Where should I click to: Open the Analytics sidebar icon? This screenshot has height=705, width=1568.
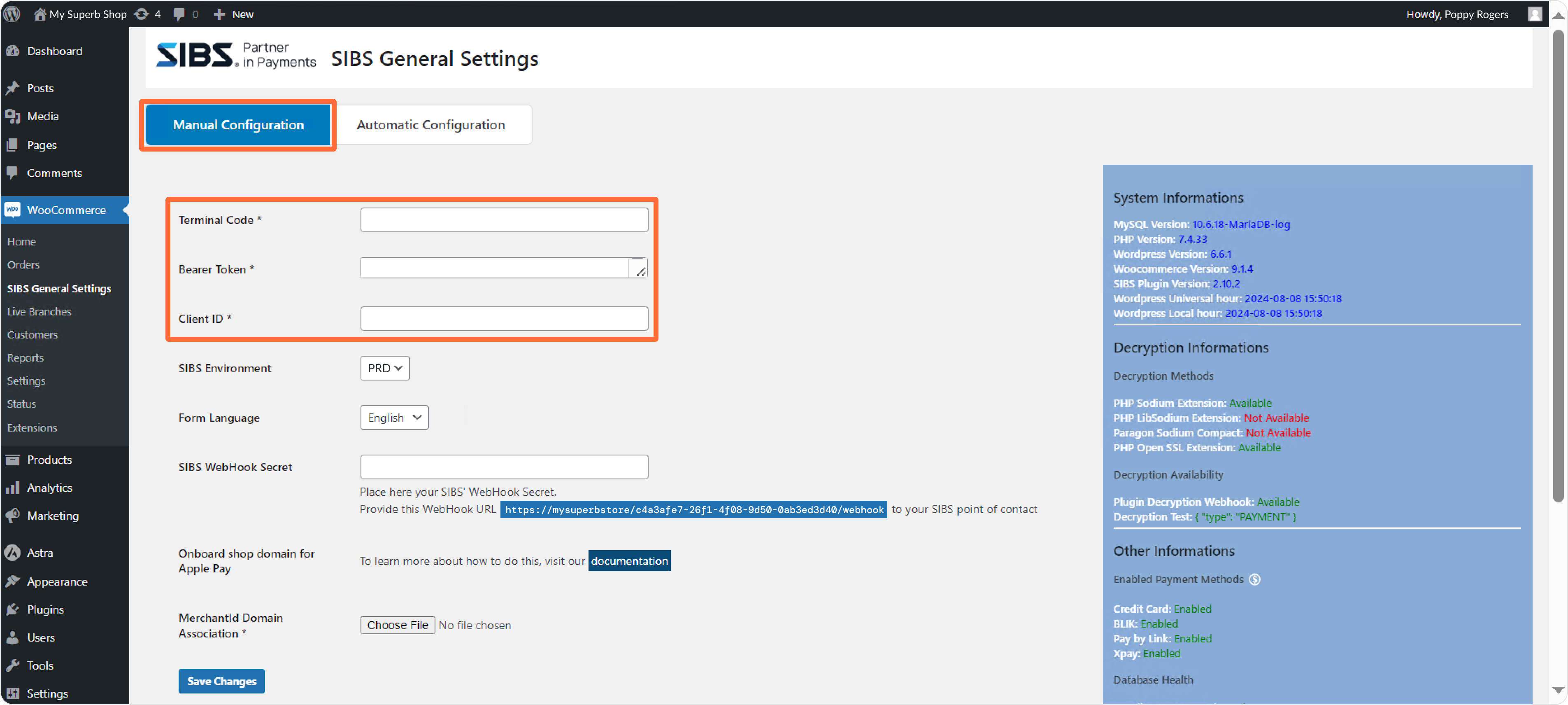[12, 487]
